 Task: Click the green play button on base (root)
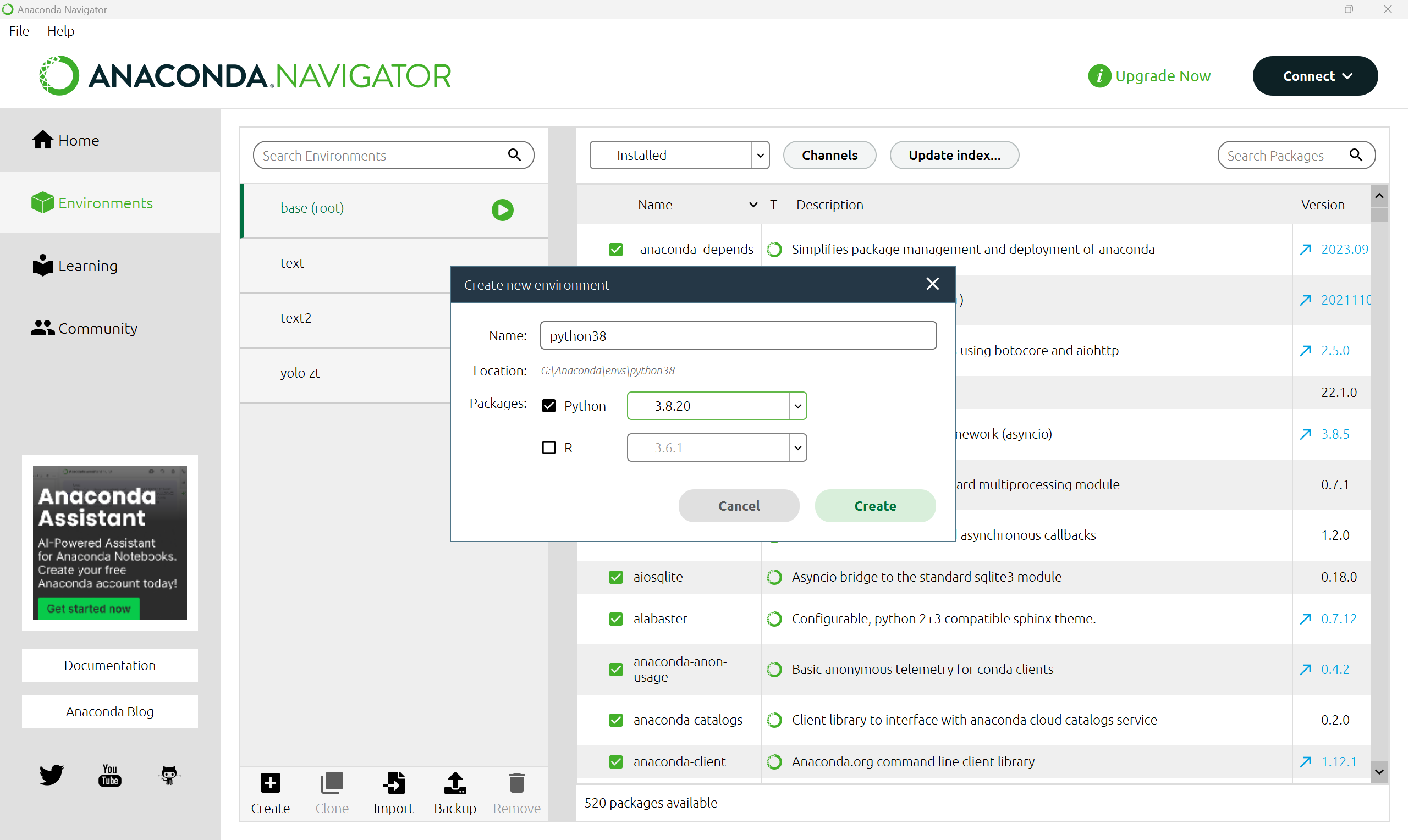click(502, 209)
